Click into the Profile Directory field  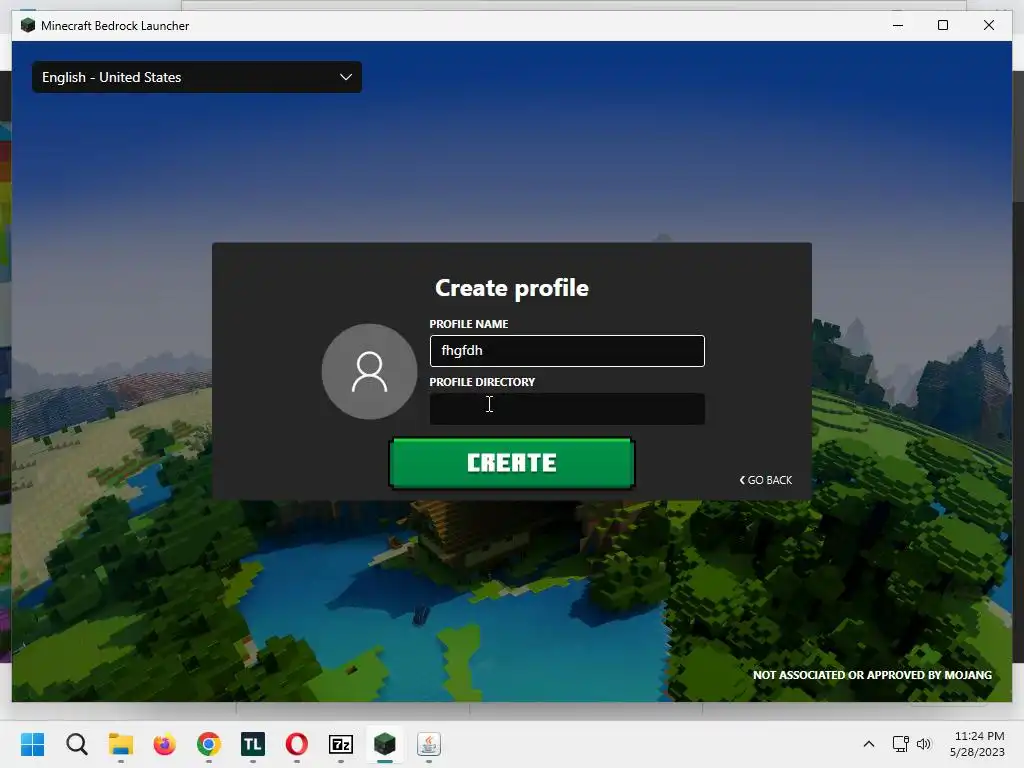point(567,409)
